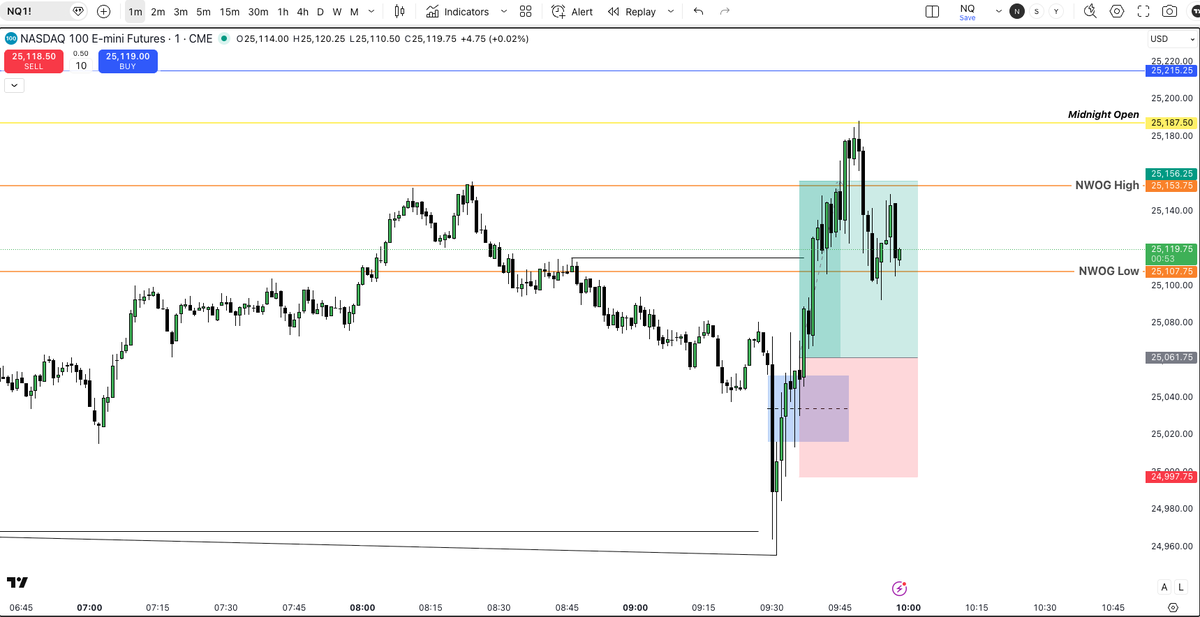Add a symbol with the plus circle icon
Viewport: 1200px width, 617px height.
coord(104,12)
